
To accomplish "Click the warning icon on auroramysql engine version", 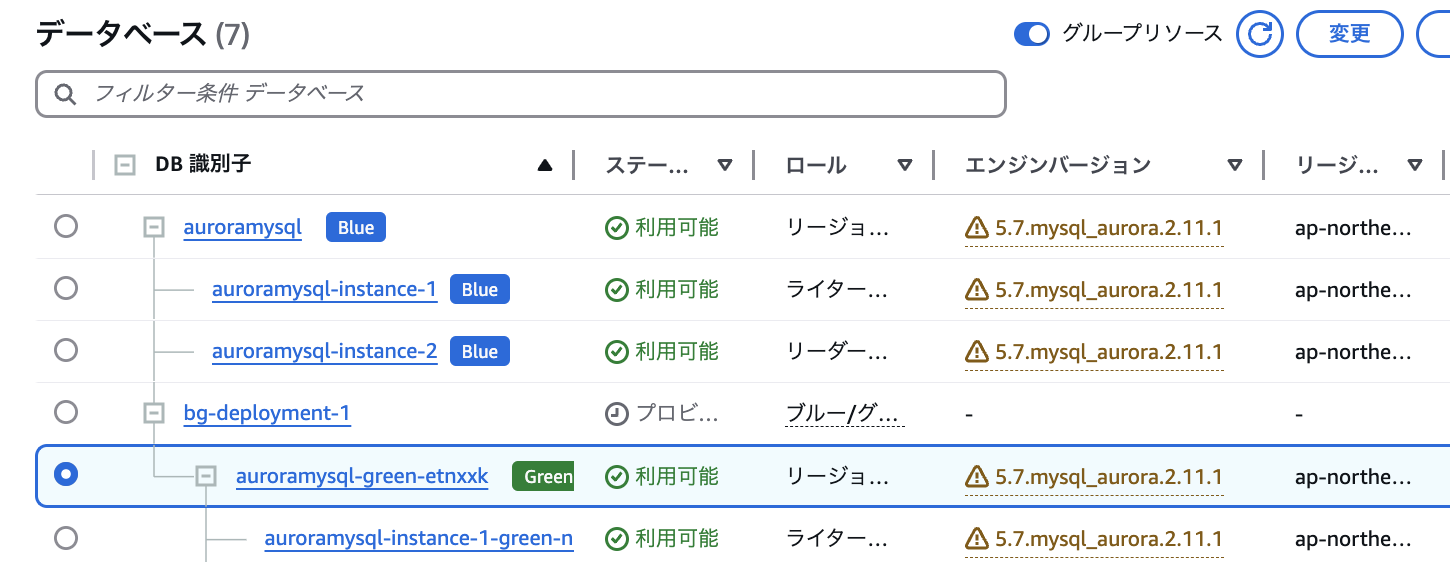I will 977,228.
